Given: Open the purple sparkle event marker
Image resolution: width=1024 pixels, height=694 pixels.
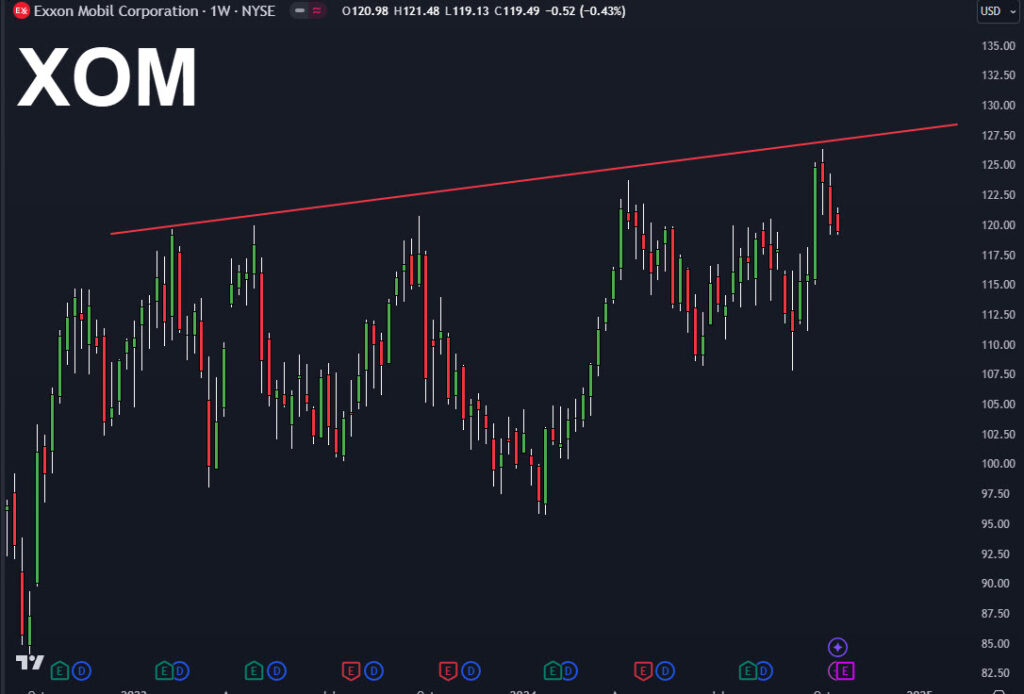Looking at the screenshot, I should coord(837,647).
